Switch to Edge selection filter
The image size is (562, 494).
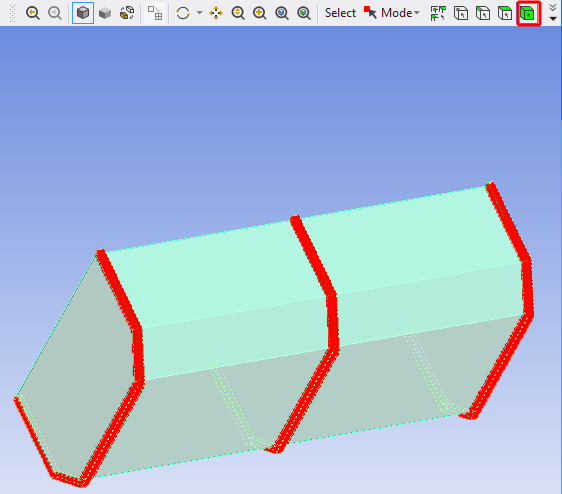pos(483,13)
